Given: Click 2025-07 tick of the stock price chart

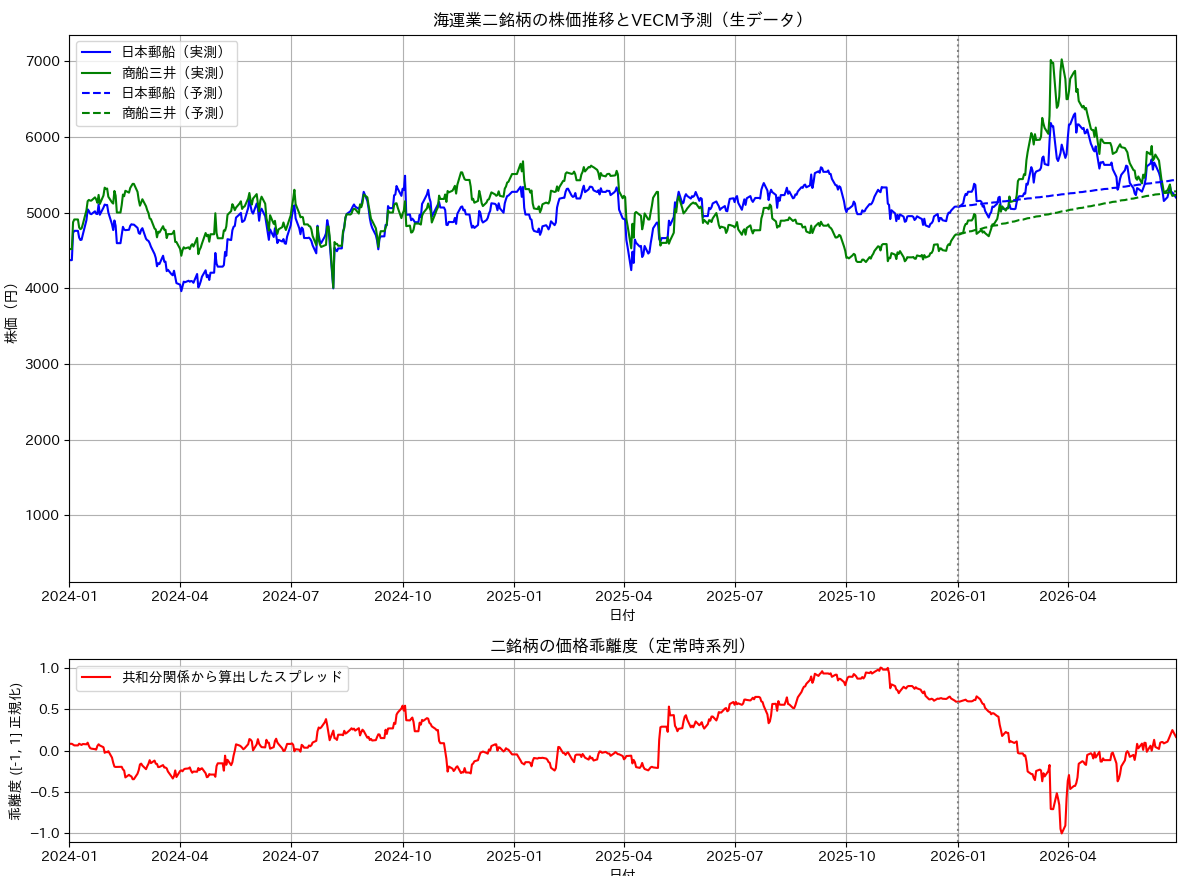Looking at the screenshot, I should [735, 596].
